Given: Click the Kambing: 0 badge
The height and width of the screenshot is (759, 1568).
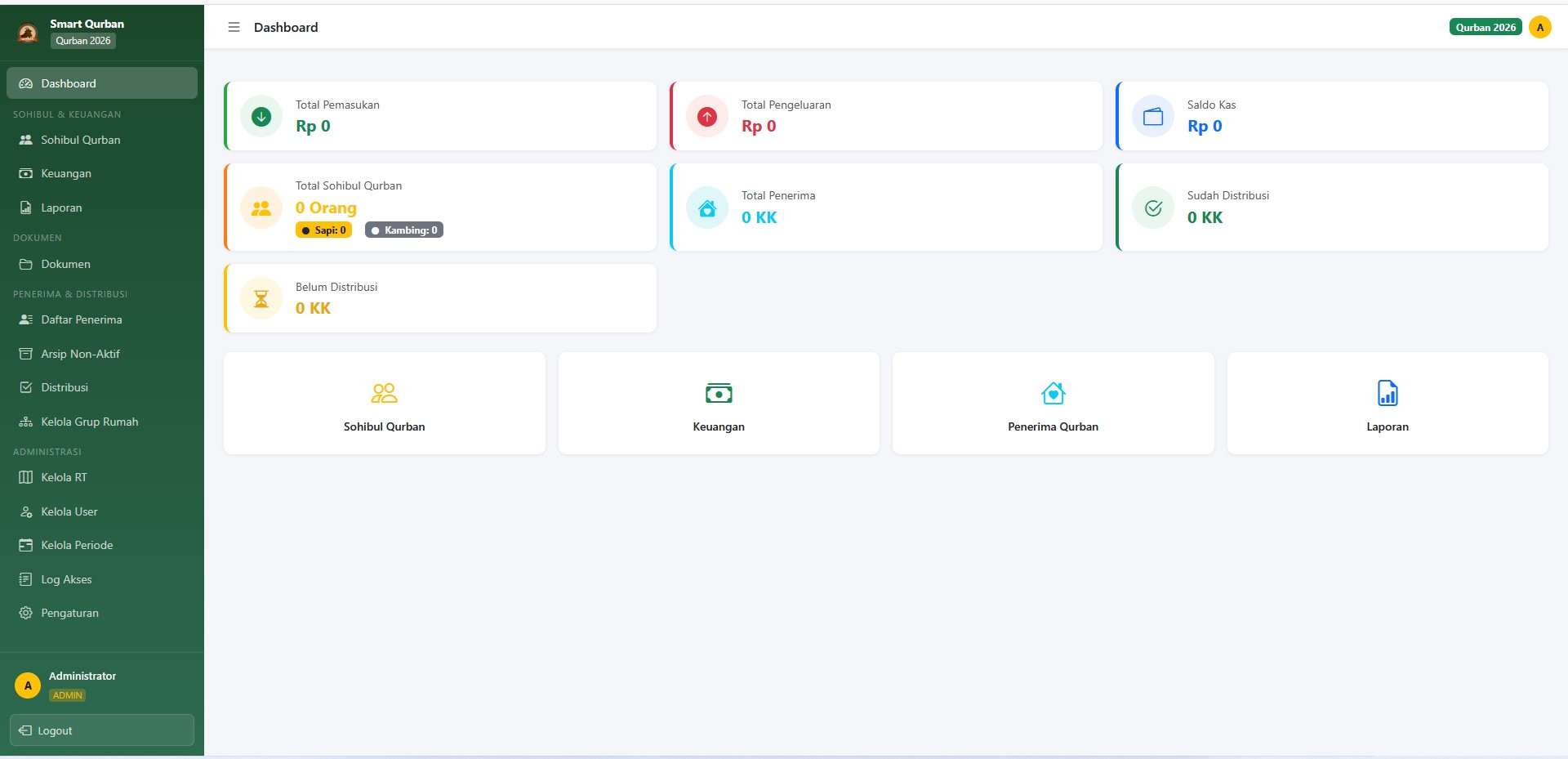Looking at the screenshot, I should (404, 230).
